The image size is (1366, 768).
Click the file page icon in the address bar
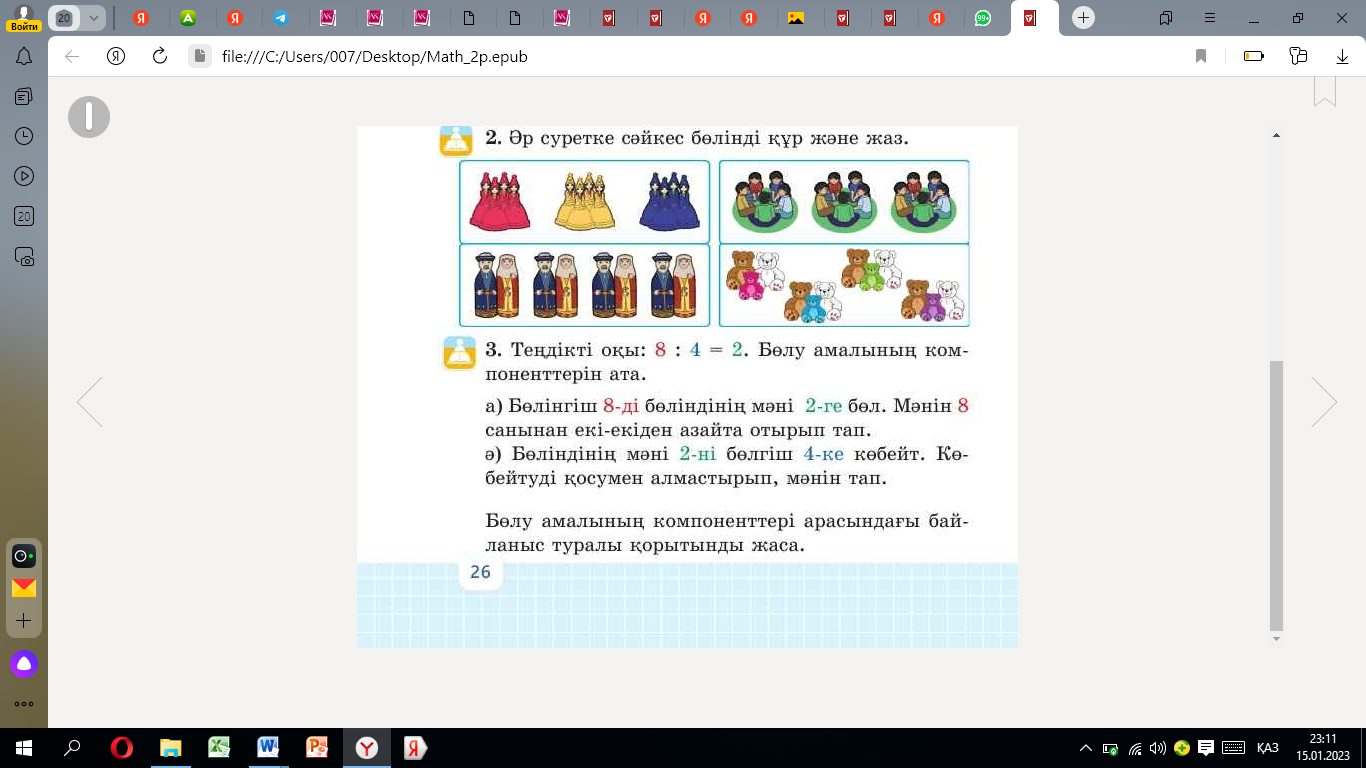click(x=199, y=57)
